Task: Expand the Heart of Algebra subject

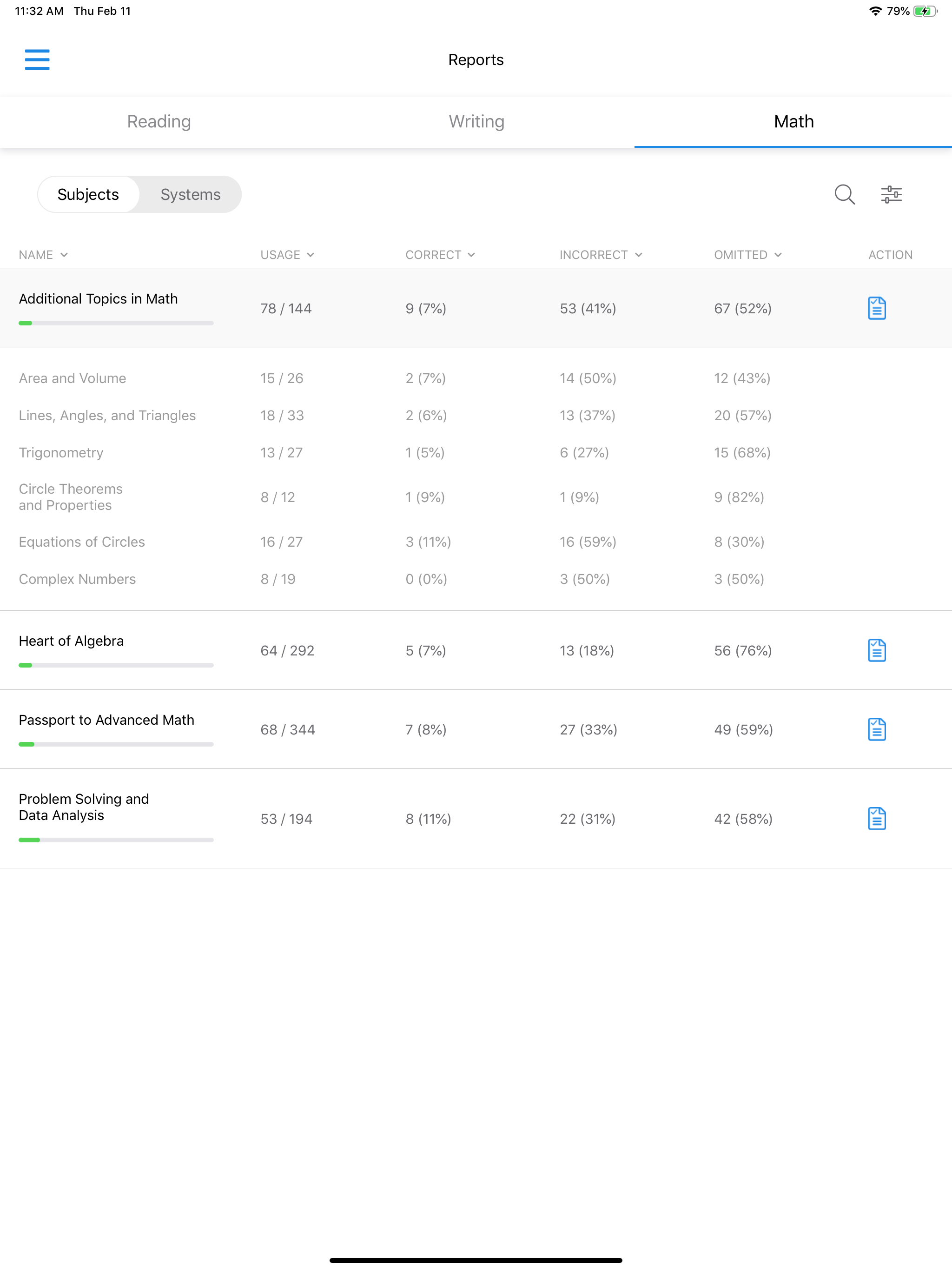Action: 71,642
